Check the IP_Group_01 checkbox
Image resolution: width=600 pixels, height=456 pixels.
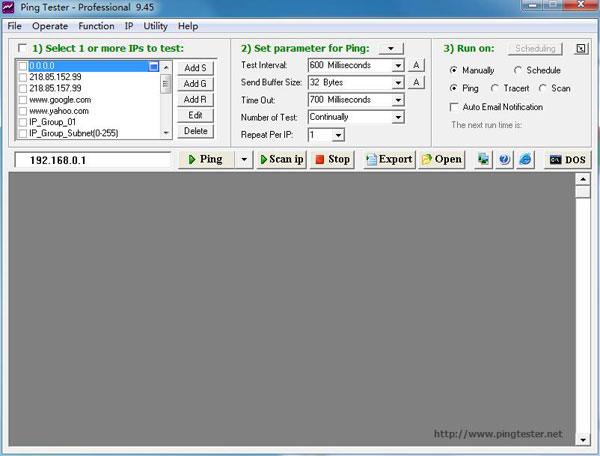tap(23, 122)
